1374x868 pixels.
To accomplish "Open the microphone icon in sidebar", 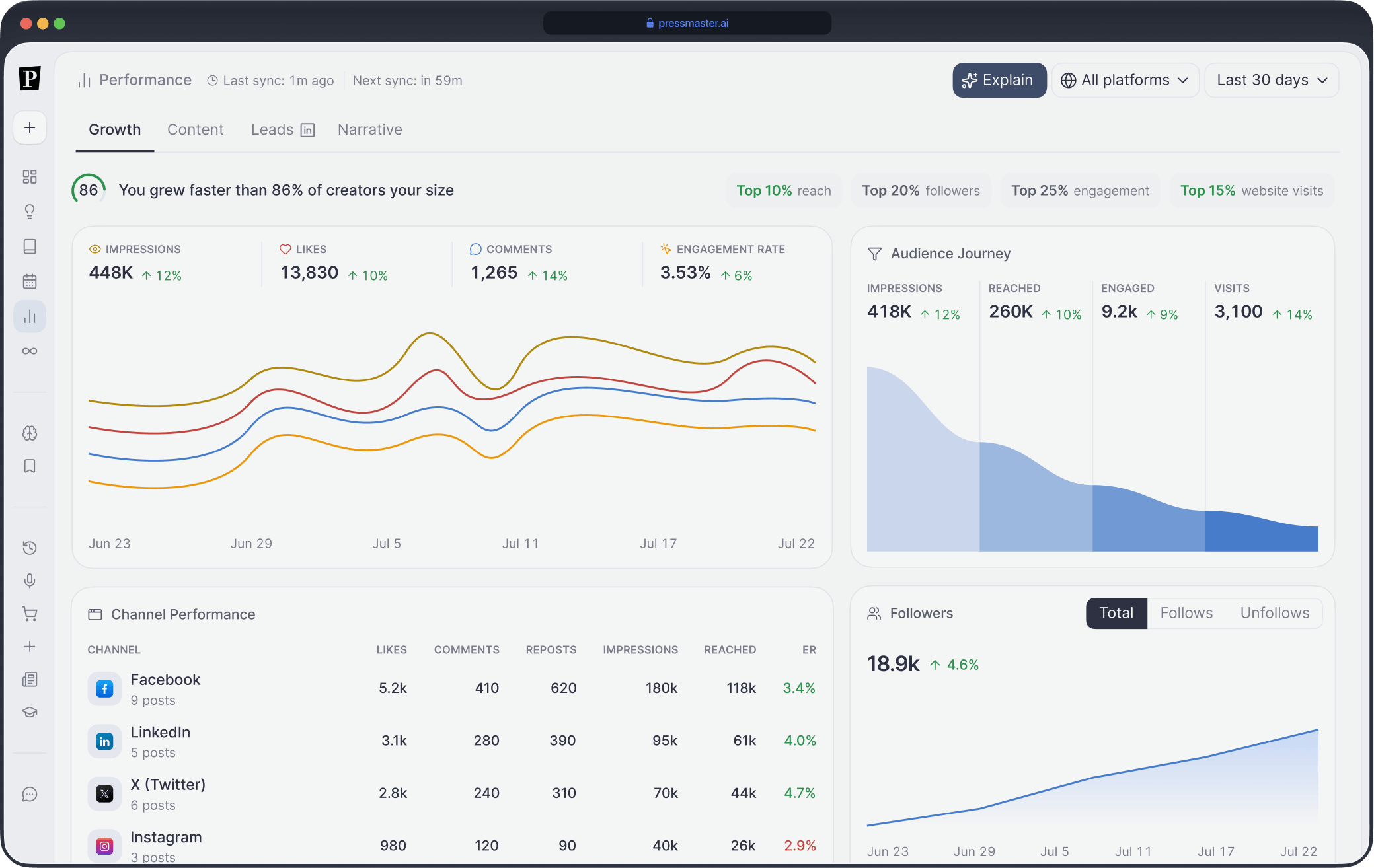I will [30, 581].
